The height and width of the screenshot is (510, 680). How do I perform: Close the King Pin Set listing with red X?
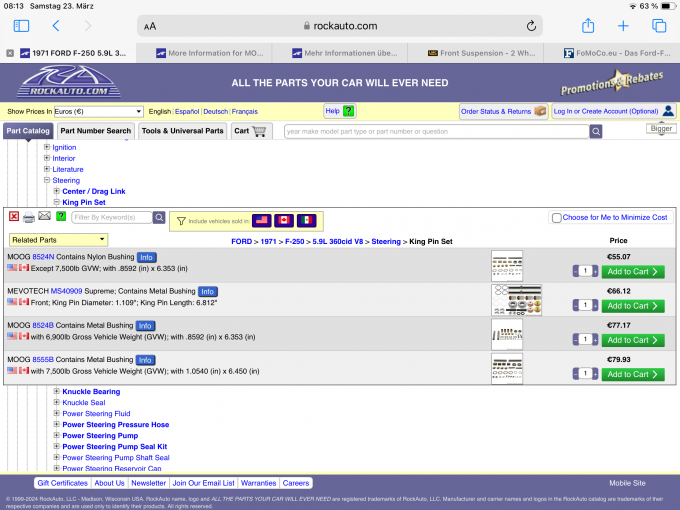(14, 216)
